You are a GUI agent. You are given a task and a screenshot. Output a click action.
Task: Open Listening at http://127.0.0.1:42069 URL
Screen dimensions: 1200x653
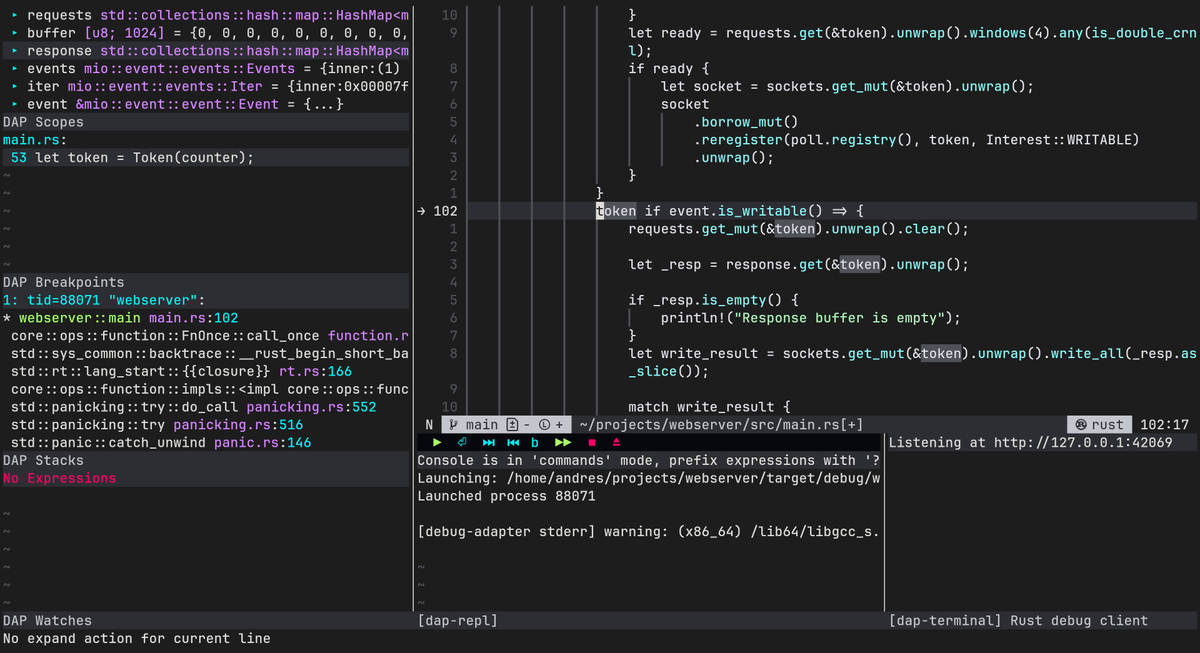pos(1030,442)
